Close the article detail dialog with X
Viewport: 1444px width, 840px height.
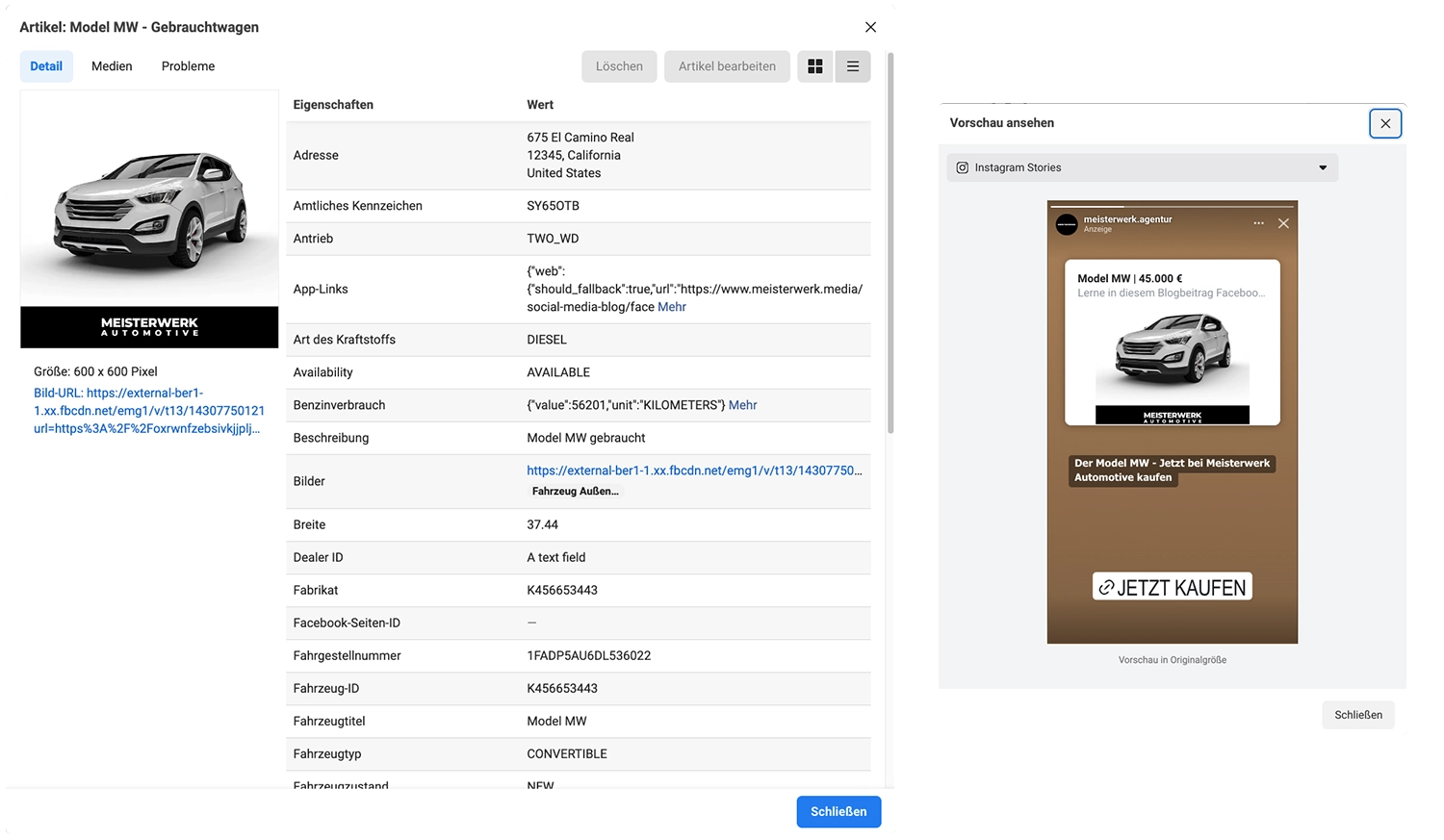coord(870,27)
